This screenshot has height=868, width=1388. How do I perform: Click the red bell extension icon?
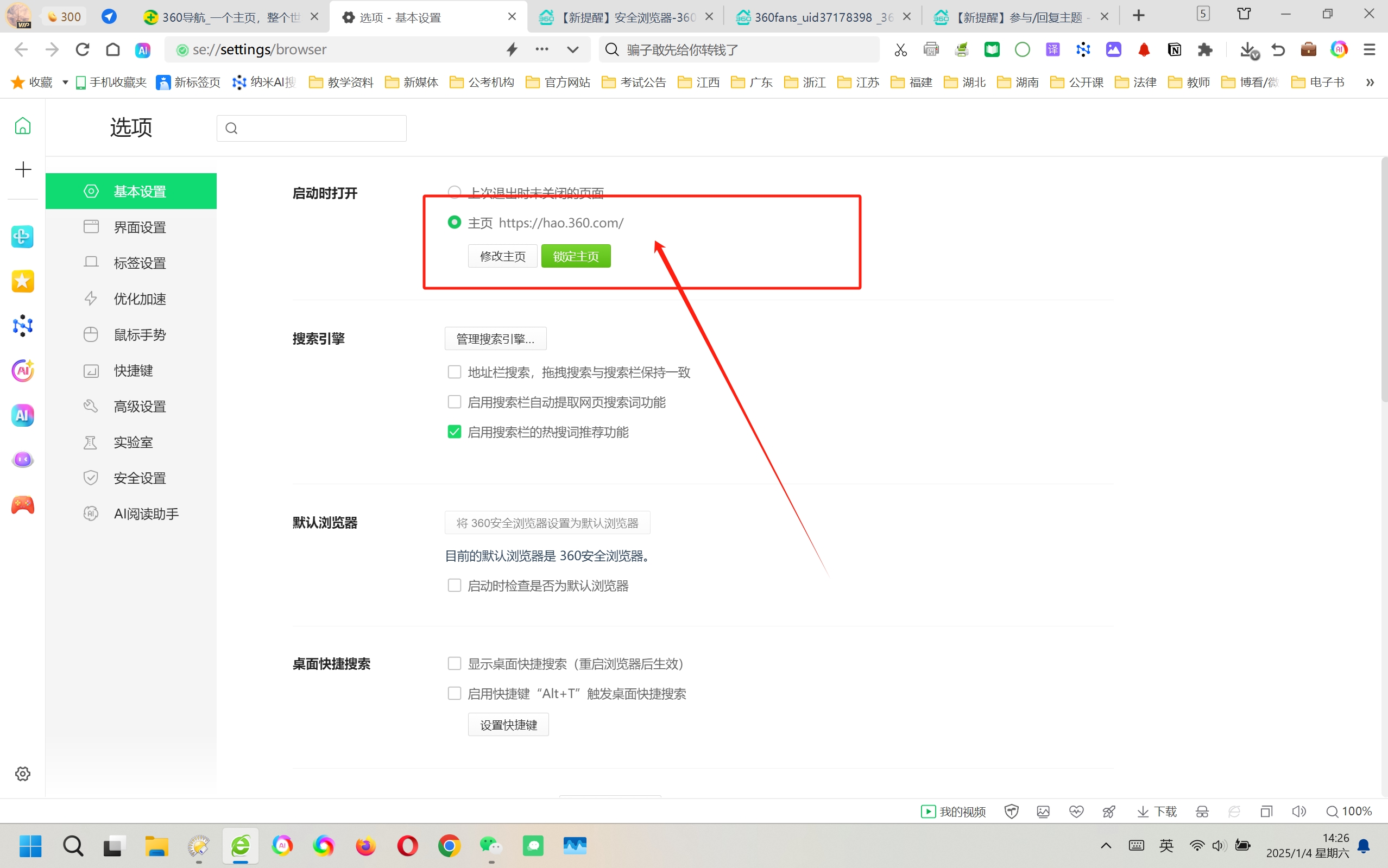[x=1144, y=50]
